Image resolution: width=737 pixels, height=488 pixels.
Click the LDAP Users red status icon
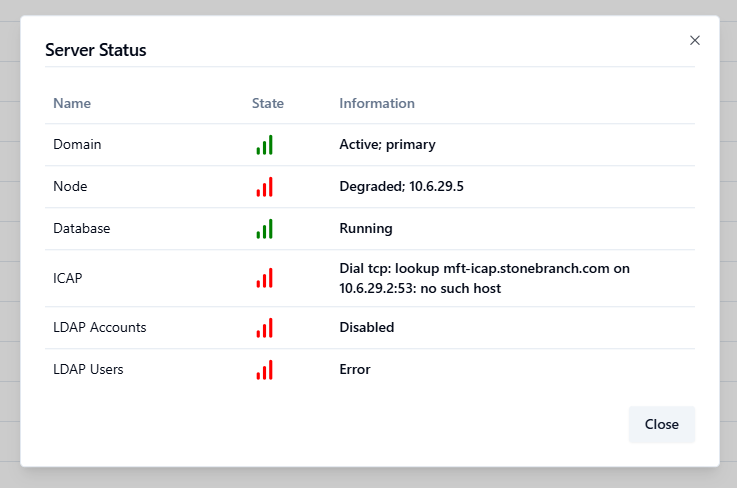point(264,370)
